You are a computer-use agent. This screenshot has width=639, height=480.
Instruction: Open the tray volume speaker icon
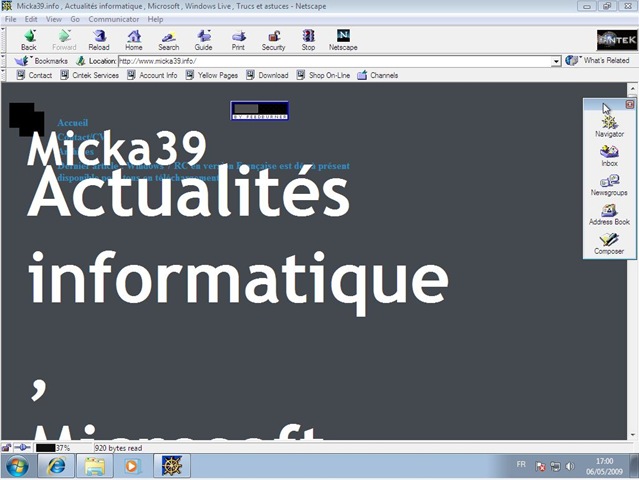click(570, 467)
